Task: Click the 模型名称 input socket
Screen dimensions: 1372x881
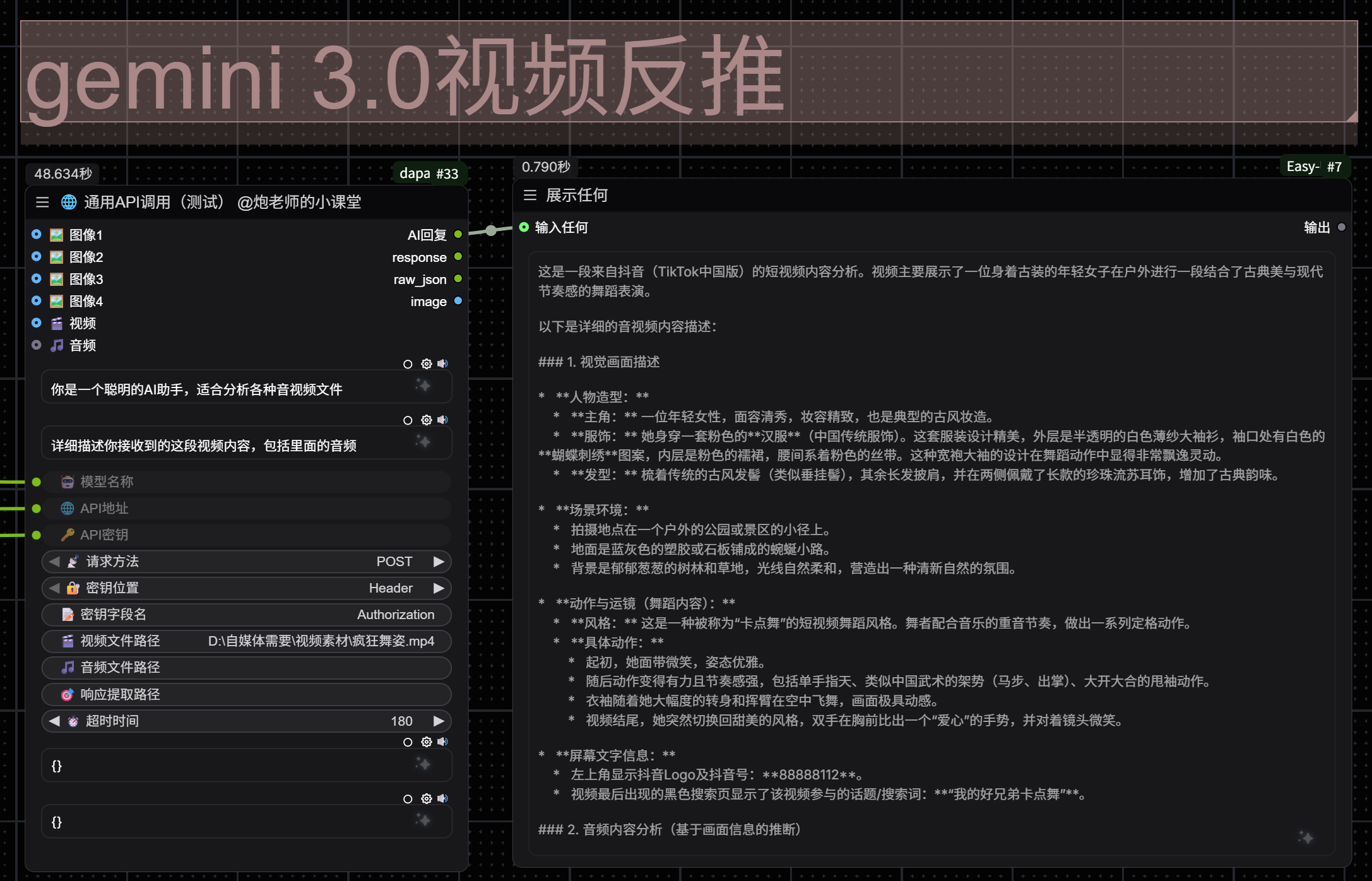Action: tap(37, 482)
